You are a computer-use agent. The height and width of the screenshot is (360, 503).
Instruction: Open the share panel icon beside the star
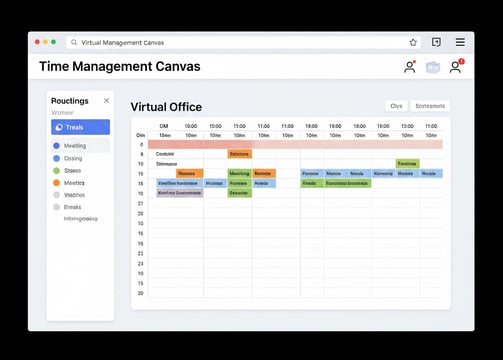tap(436, 42)
